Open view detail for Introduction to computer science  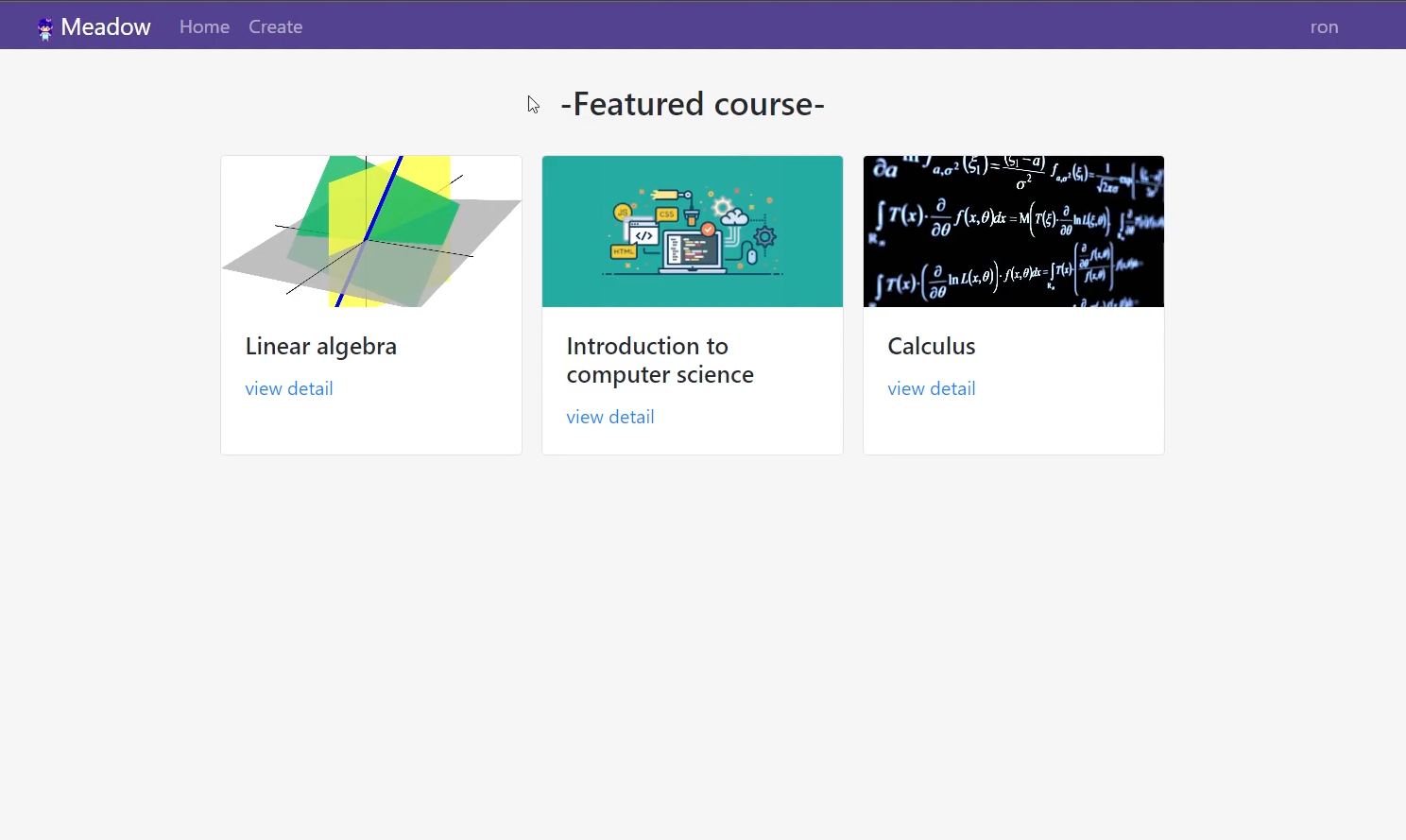[610, 418]
